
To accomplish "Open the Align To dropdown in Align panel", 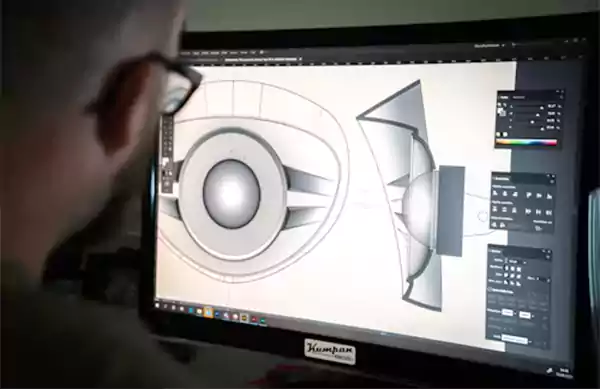I will tap(538, 228).
